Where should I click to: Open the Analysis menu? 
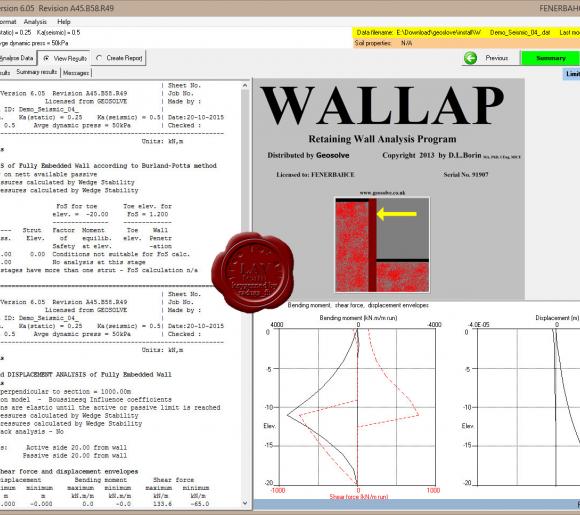pyautogui.click(x=35, y=22)
